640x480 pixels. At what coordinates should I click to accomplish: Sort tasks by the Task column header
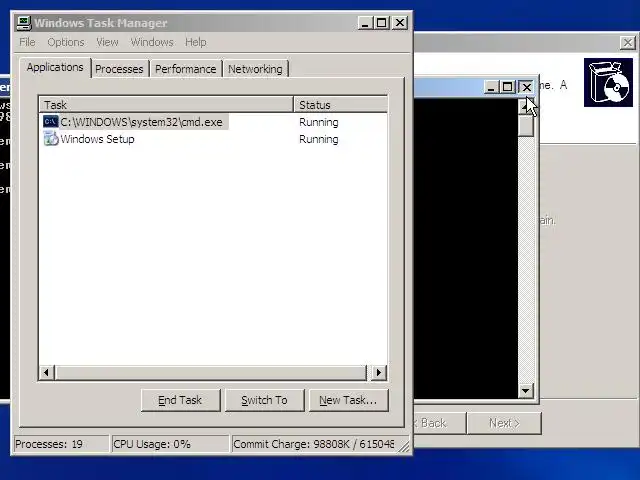click(166, 105)
